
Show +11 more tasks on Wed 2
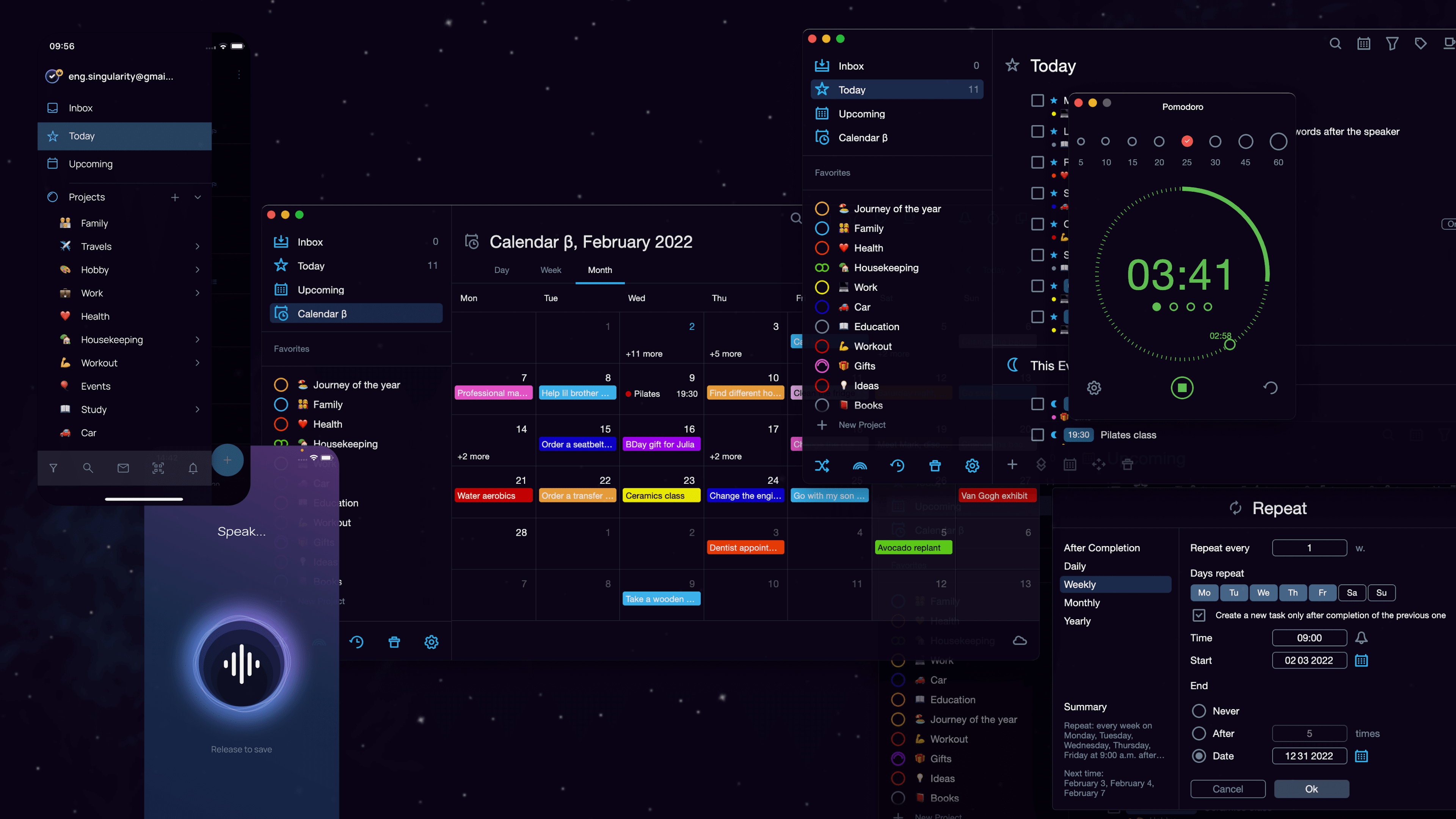pos(644,354)
